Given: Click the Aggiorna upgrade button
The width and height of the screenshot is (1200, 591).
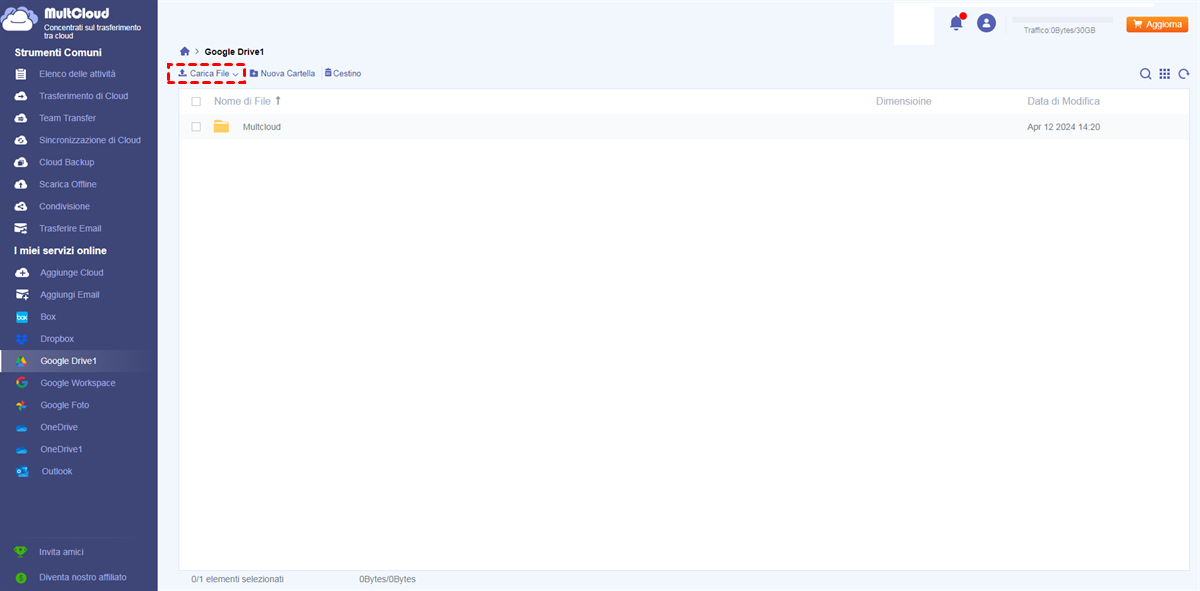Looking at the screenshot, I should click(1157, 24).
